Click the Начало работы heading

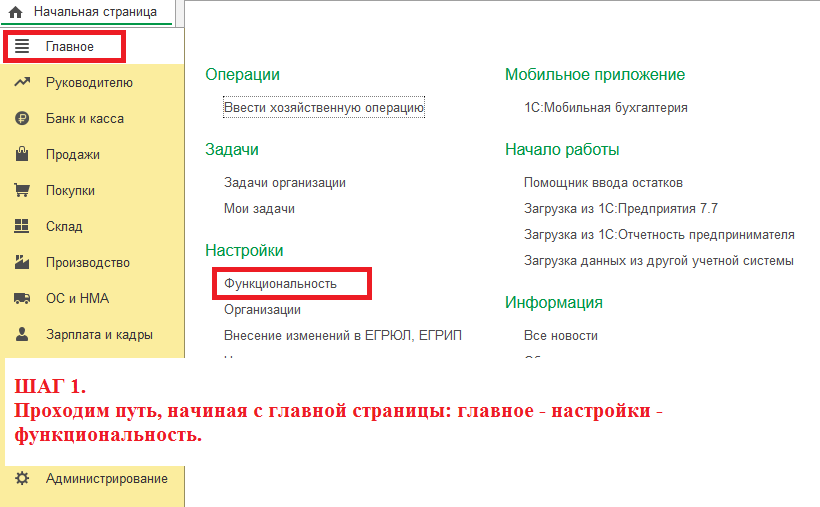tap(562, 150)
